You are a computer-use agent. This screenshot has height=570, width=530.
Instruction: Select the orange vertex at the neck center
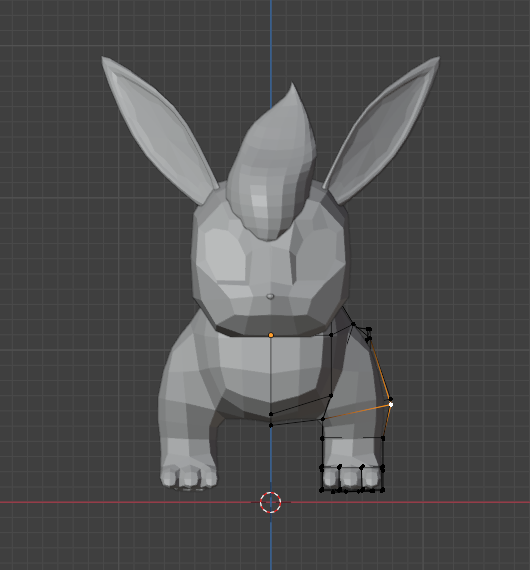point(271,335)
